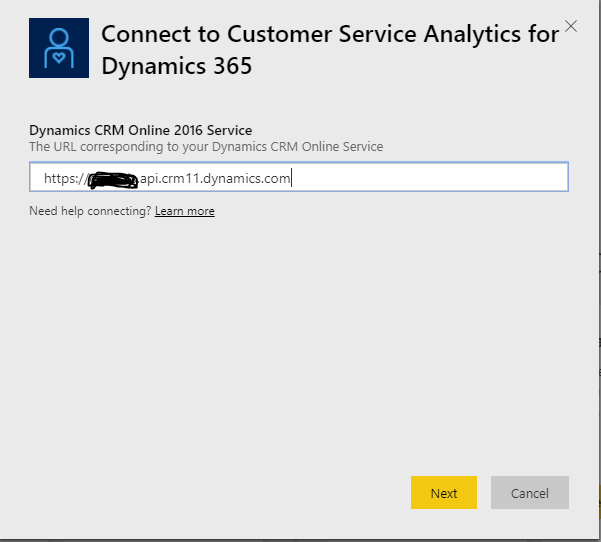
Task: Click the blank space between Next and Cancel
Action: 484,493
